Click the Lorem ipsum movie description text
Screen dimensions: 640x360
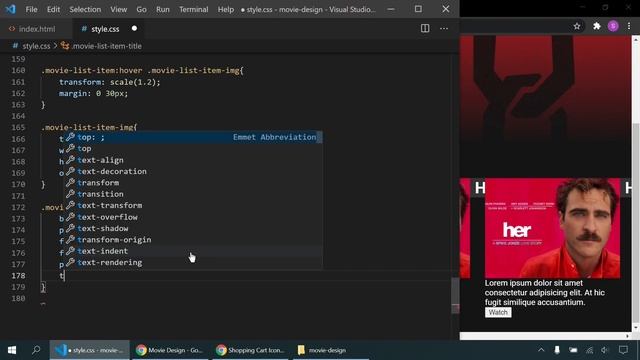(545, 293)
